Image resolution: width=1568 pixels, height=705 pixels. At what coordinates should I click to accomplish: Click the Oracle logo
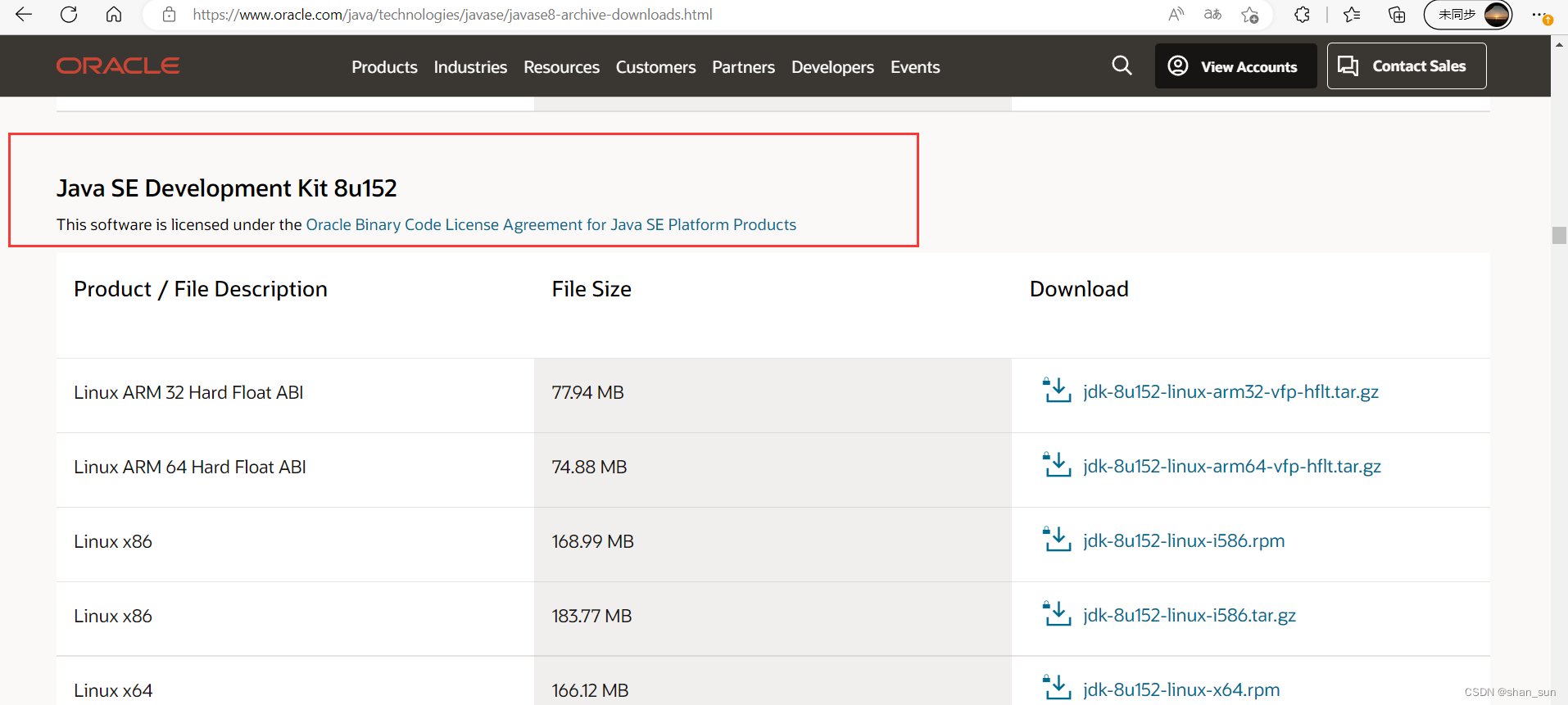[x=118, y=66]
